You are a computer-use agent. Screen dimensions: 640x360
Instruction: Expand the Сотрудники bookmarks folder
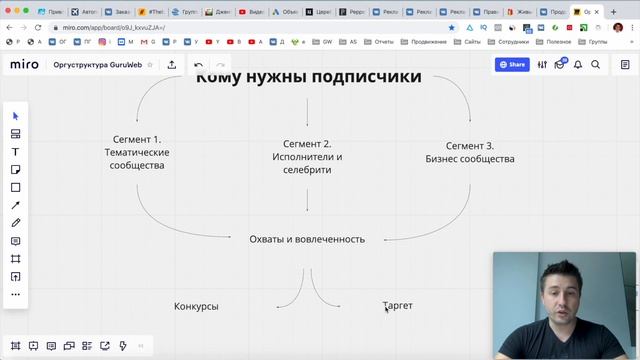pos(509,42)
